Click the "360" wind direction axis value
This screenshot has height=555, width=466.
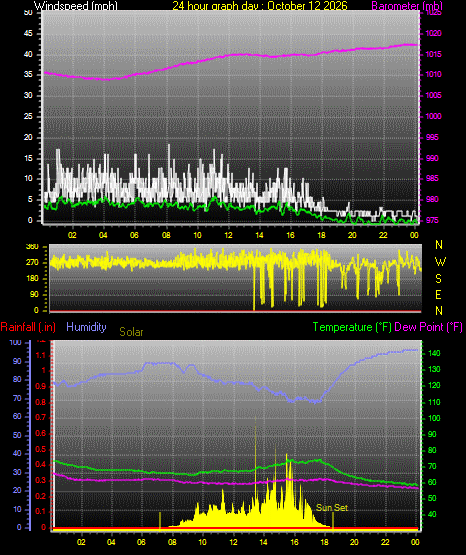[x=32, y=247]
